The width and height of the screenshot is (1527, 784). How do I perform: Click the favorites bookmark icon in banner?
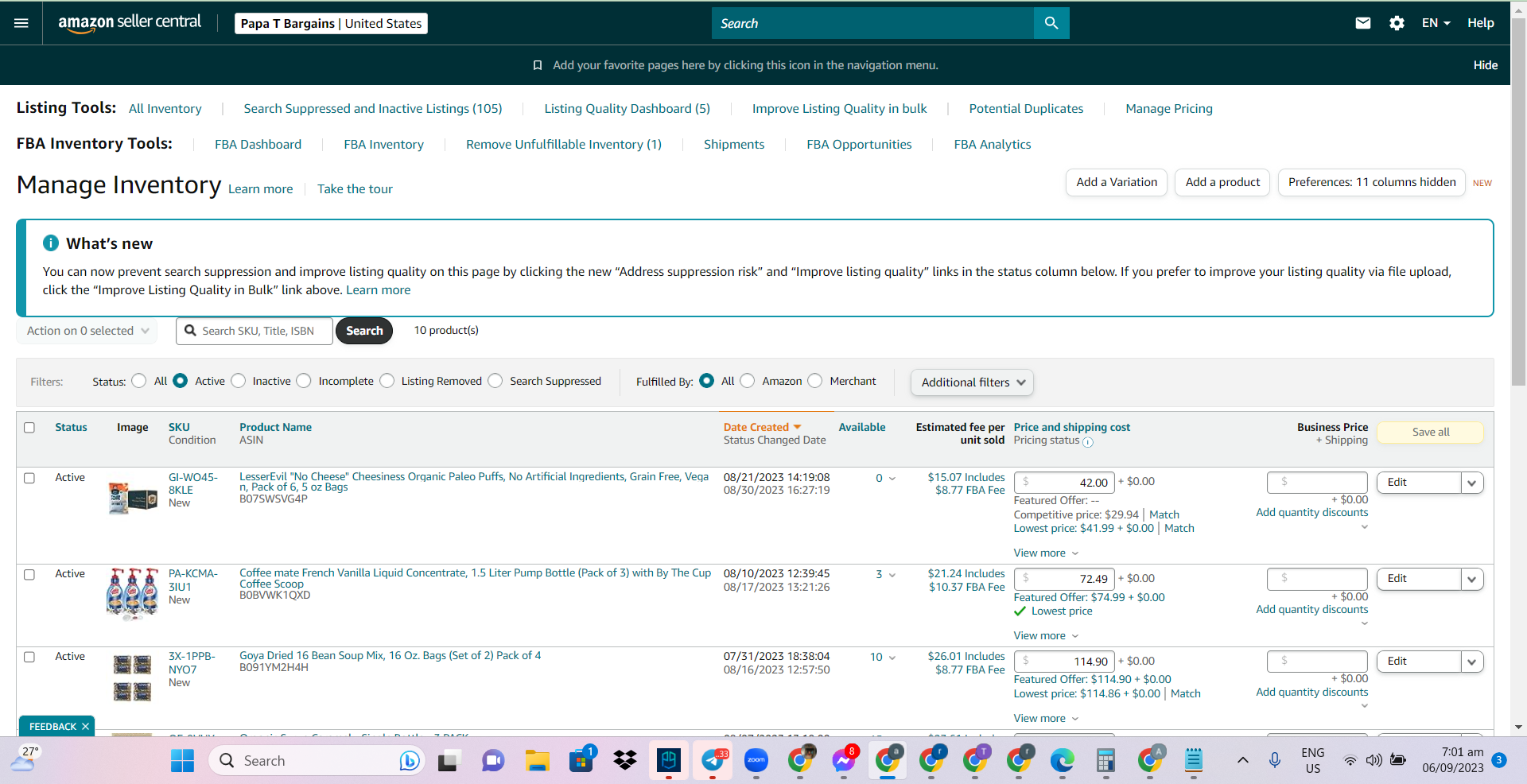[x=538, y=65]
